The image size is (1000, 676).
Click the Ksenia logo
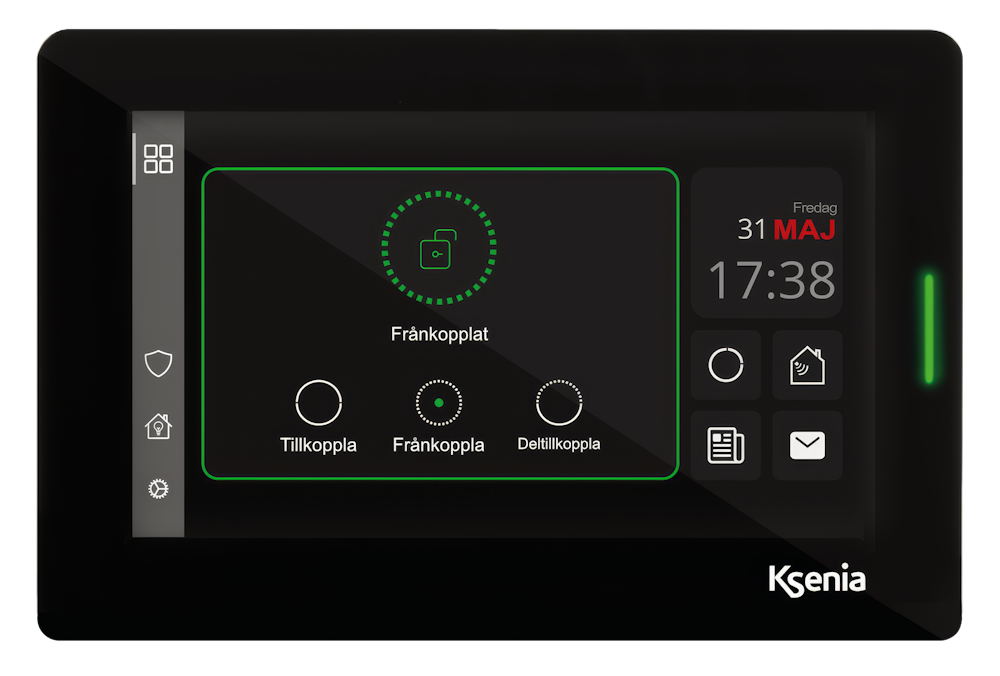(x=816, y=580)
